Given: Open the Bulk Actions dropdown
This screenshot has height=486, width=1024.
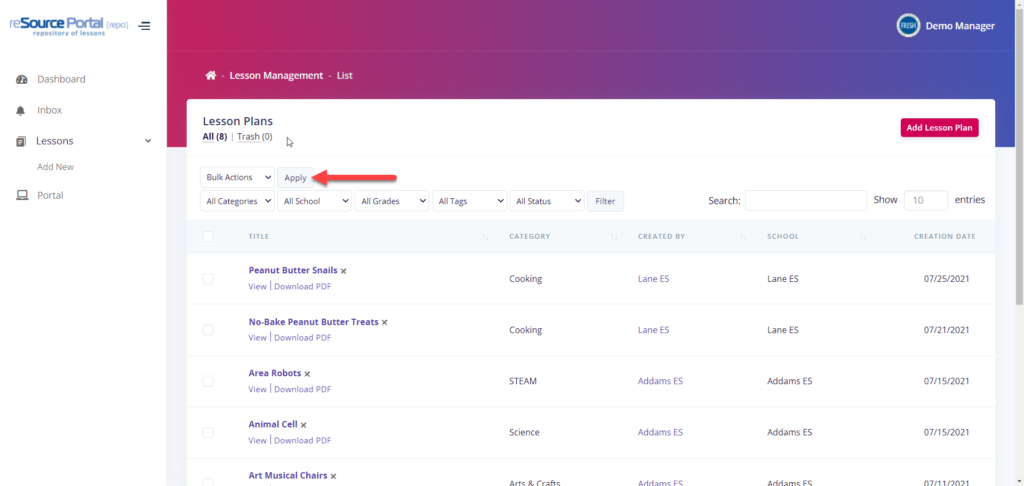Looking at the screenshot, I should point(238,177).
